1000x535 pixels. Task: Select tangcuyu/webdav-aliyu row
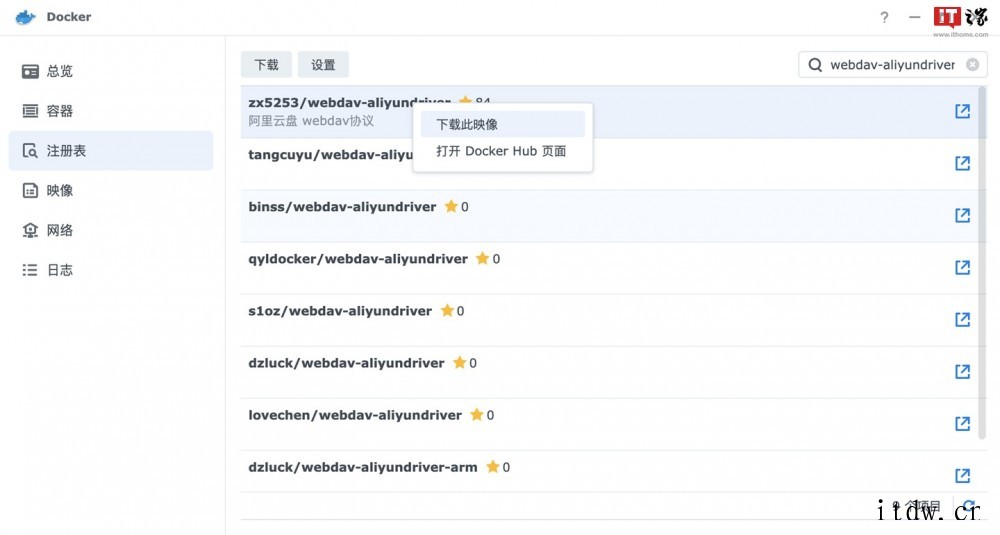tap(609, 164)
